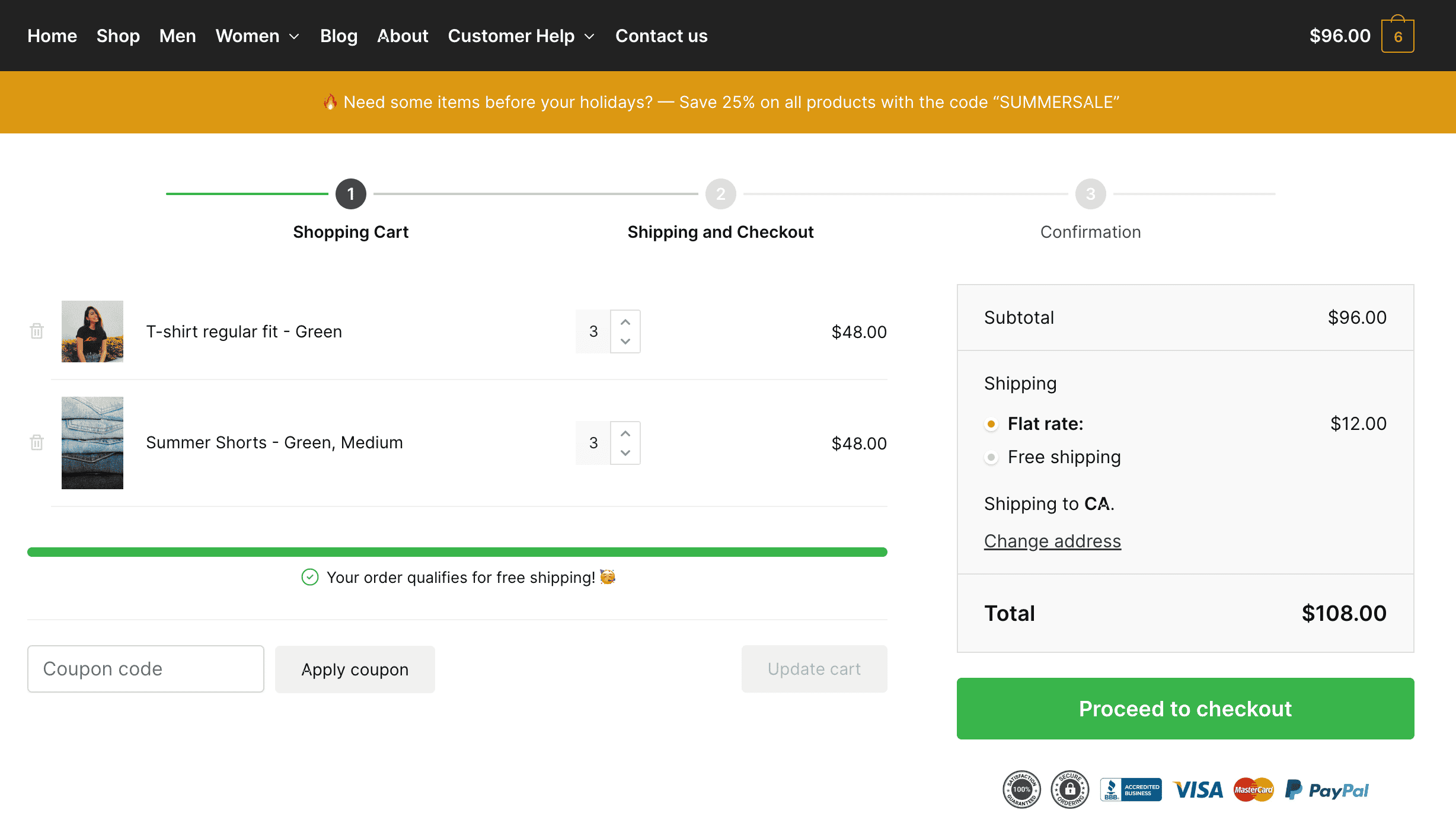This screenshot has width=1456, height=829.
Task: Open the Shop menu item
Action: tap(118, 36)
